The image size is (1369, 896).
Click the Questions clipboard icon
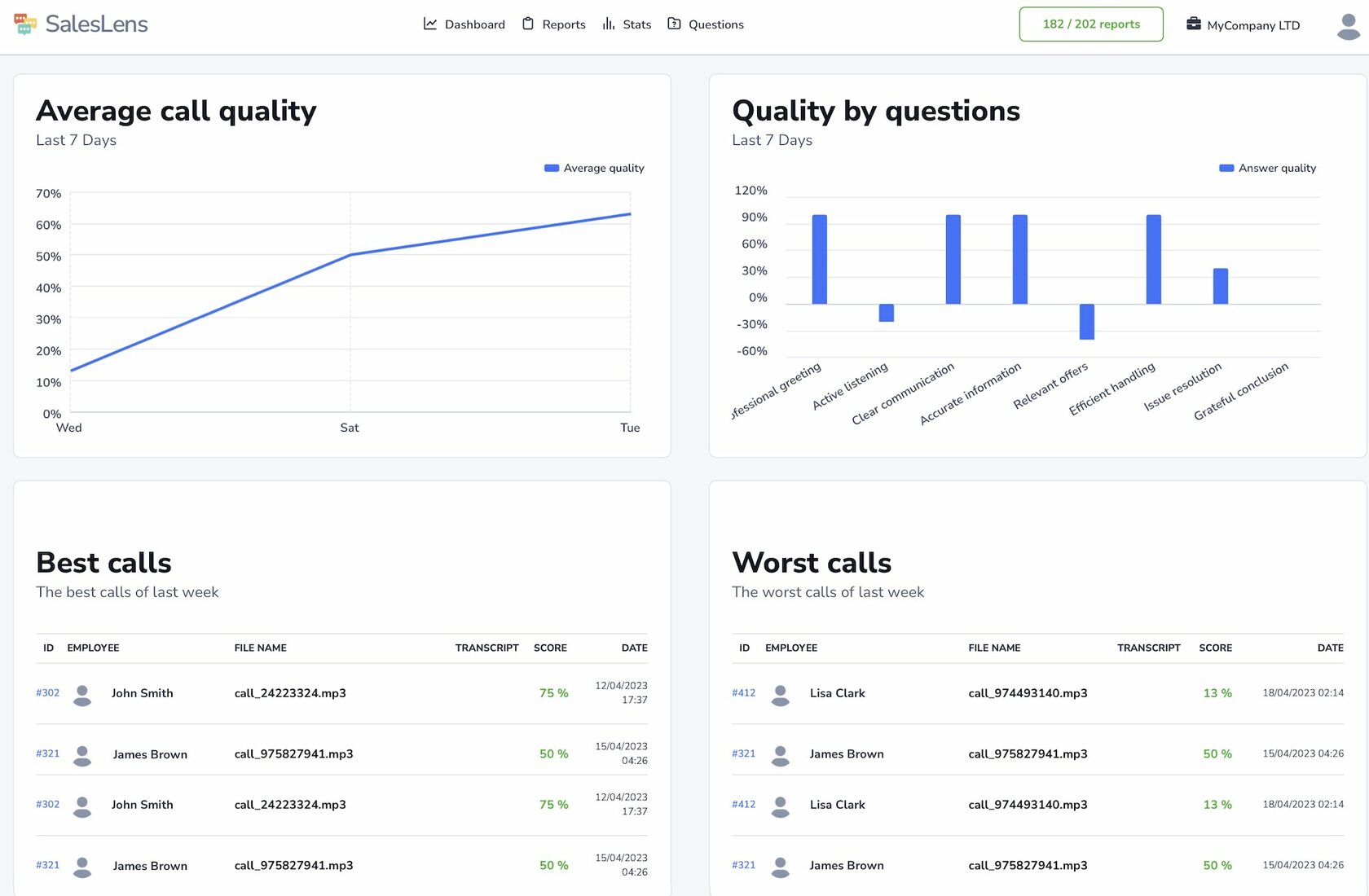(x=674, y=24)
